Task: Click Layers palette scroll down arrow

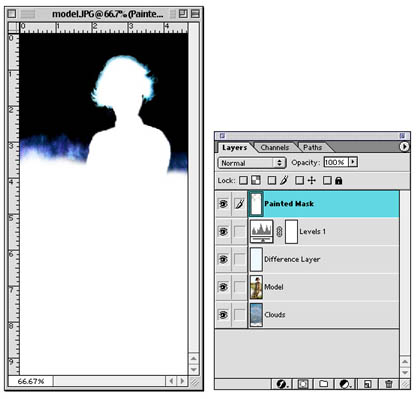Action: click(x=405, y=372)
